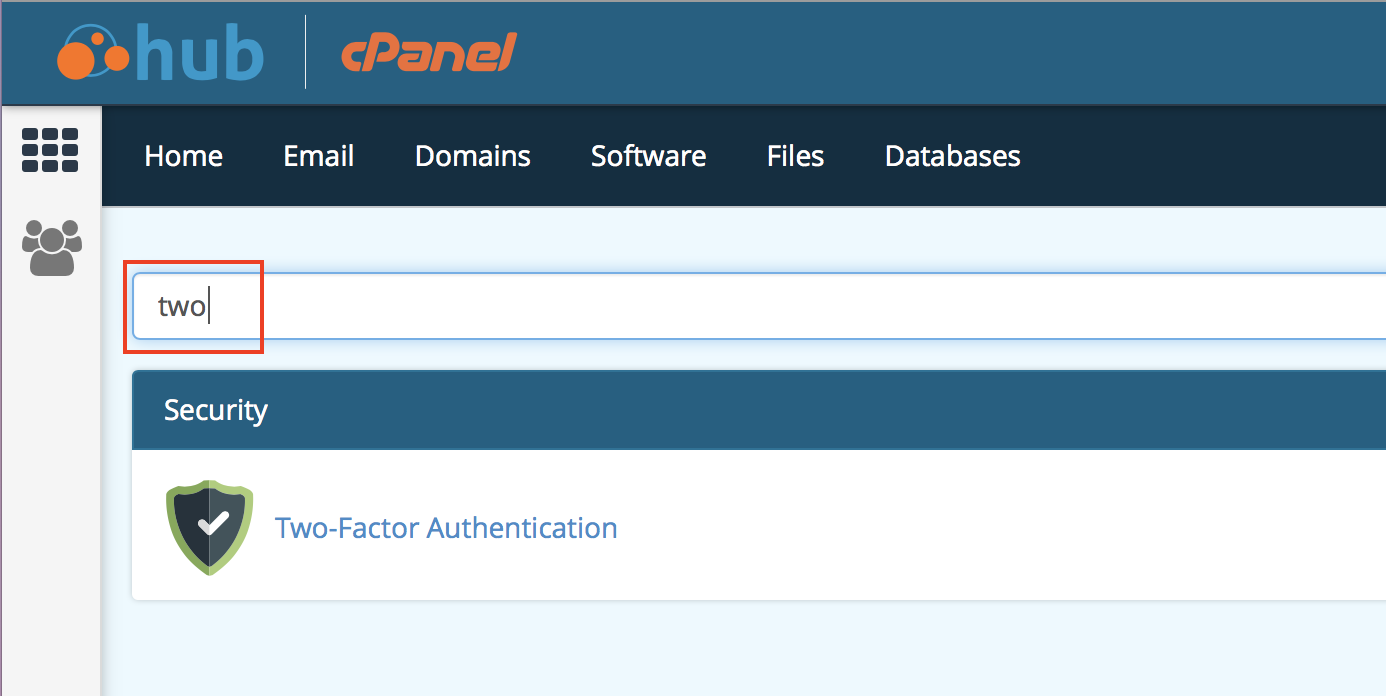Click the Two-Factor Authentication shield icon
Viewport: 1386px width, 696px height.
[x=209, y=527]
